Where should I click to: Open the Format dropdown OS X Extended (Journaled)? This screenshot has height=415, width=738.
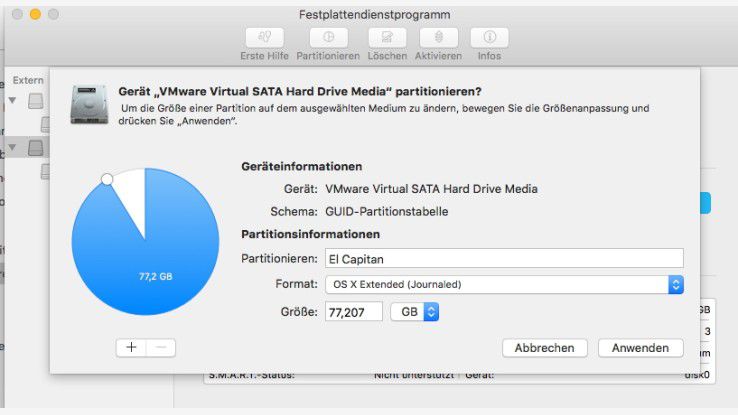coord(504,285)
